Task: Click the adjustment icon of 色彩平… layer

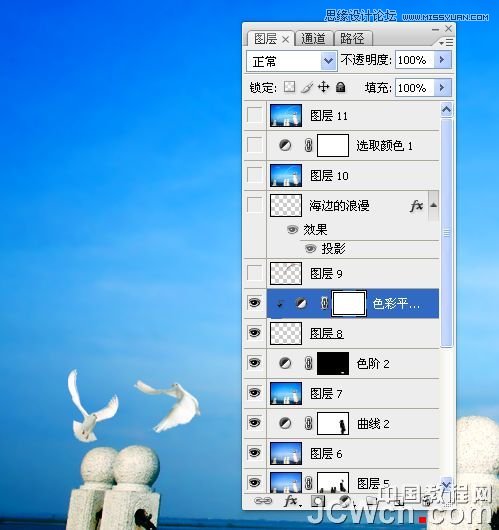Action: (x=301, y=304)
